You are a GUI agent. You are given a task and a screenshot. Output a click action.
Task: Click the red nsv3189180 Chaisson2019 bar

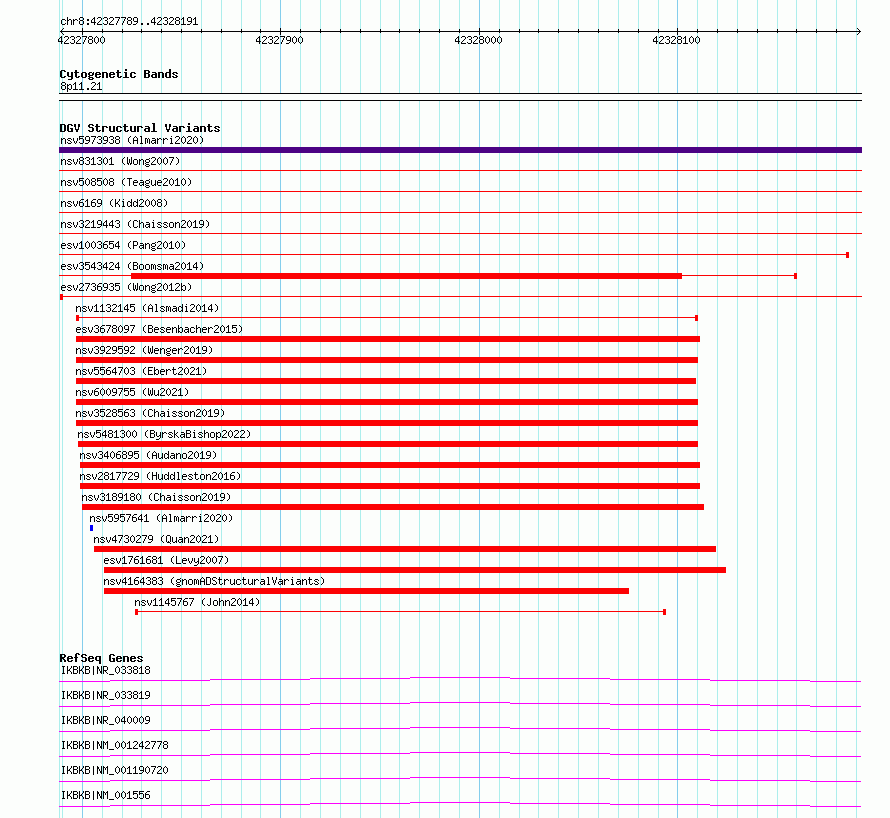pyautogui.click(x=393, y=507)
